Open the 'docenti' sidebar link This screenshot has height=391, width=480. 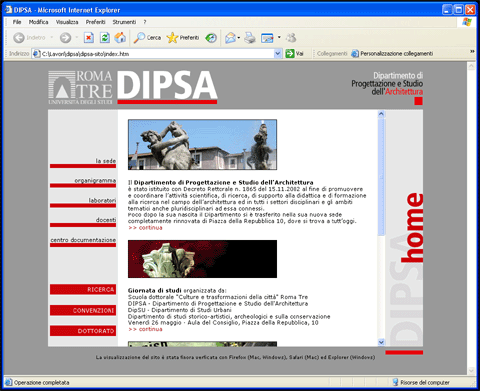[106, 220]
